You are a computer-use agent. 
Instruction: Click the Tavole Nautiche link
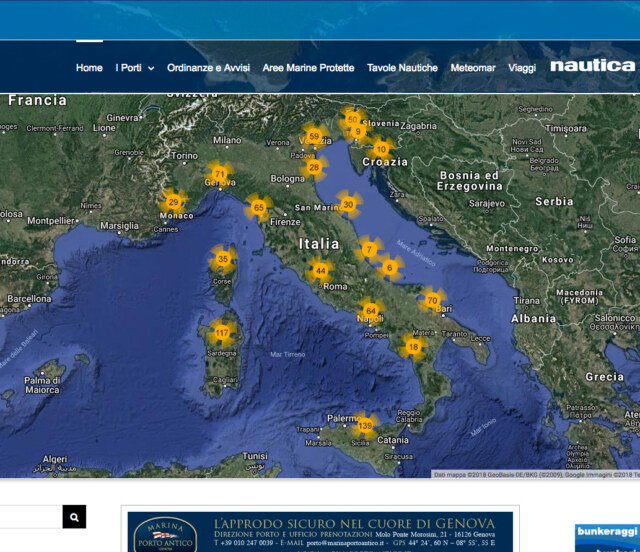pyautogui.click(x=402, y=68)
